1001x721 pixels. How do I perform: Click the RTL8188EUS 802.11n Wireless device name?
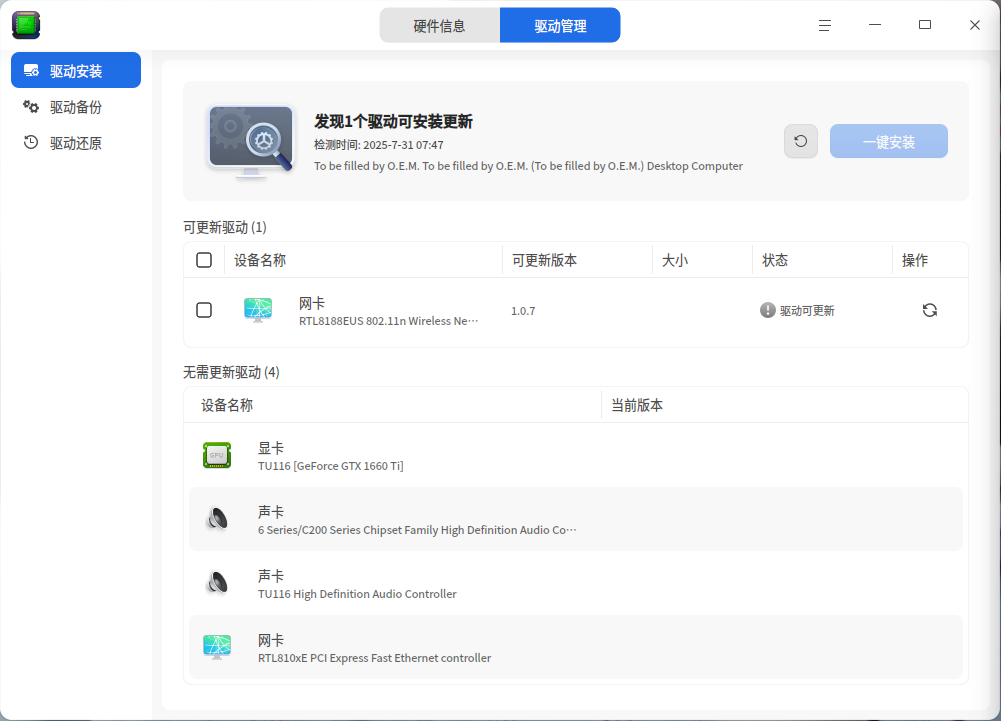(388, 321)
